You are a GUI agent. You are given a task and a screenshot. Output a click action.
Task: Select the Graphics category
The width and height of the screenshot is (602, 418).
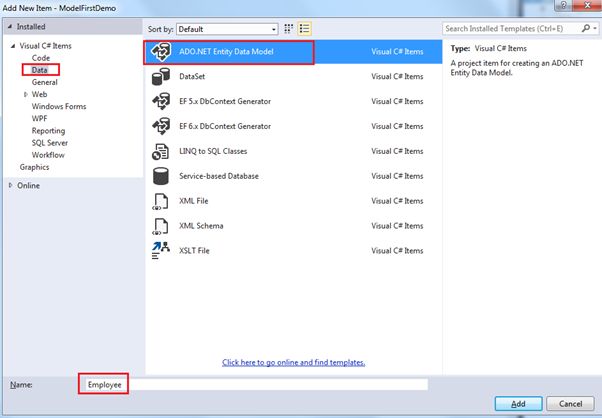(34, 167)
